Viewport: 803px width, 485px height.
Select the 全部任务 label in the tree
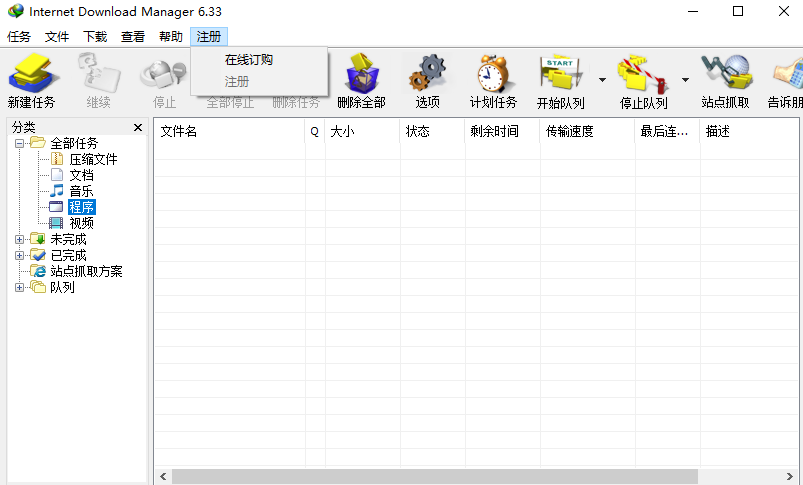coord(74,143)
